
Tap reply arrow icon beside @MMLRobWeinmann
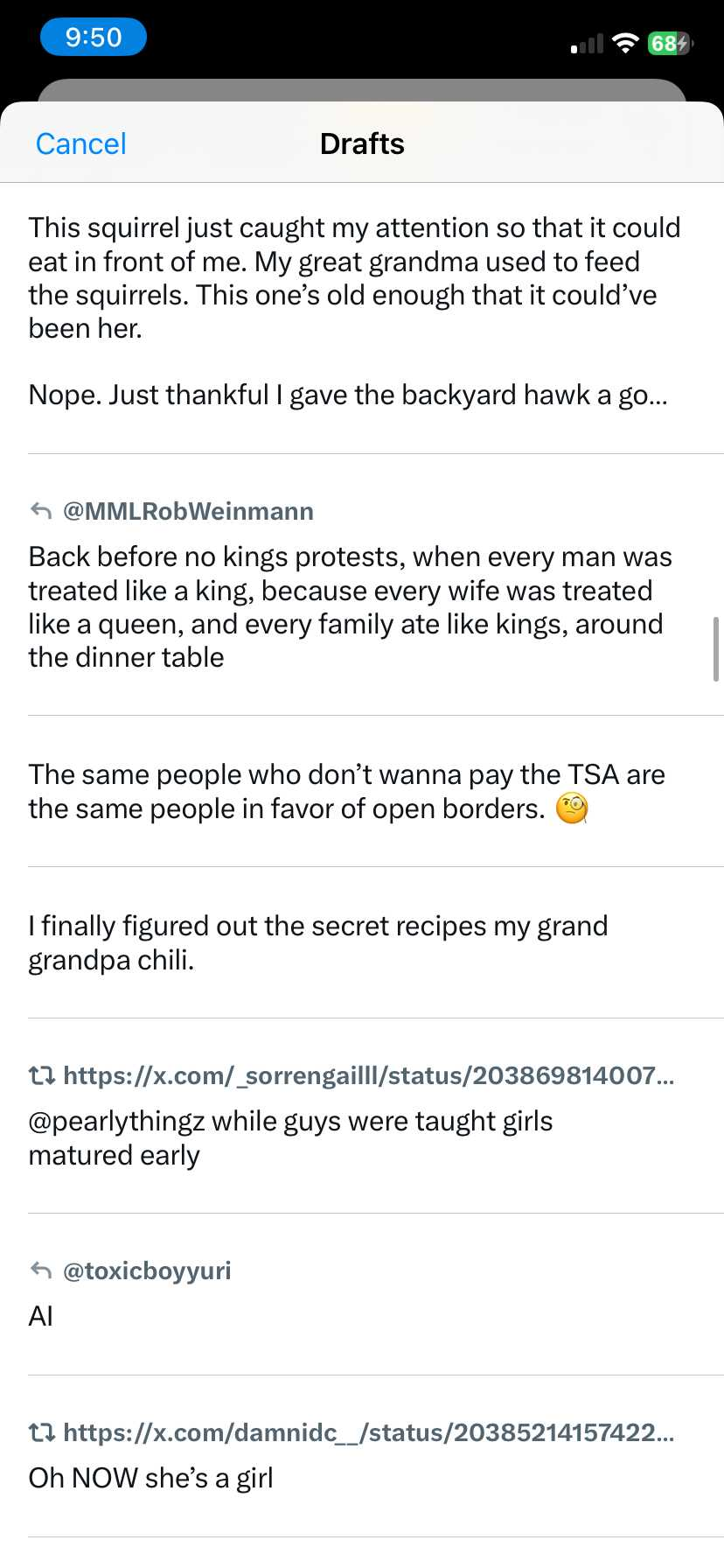pos(41,511)
